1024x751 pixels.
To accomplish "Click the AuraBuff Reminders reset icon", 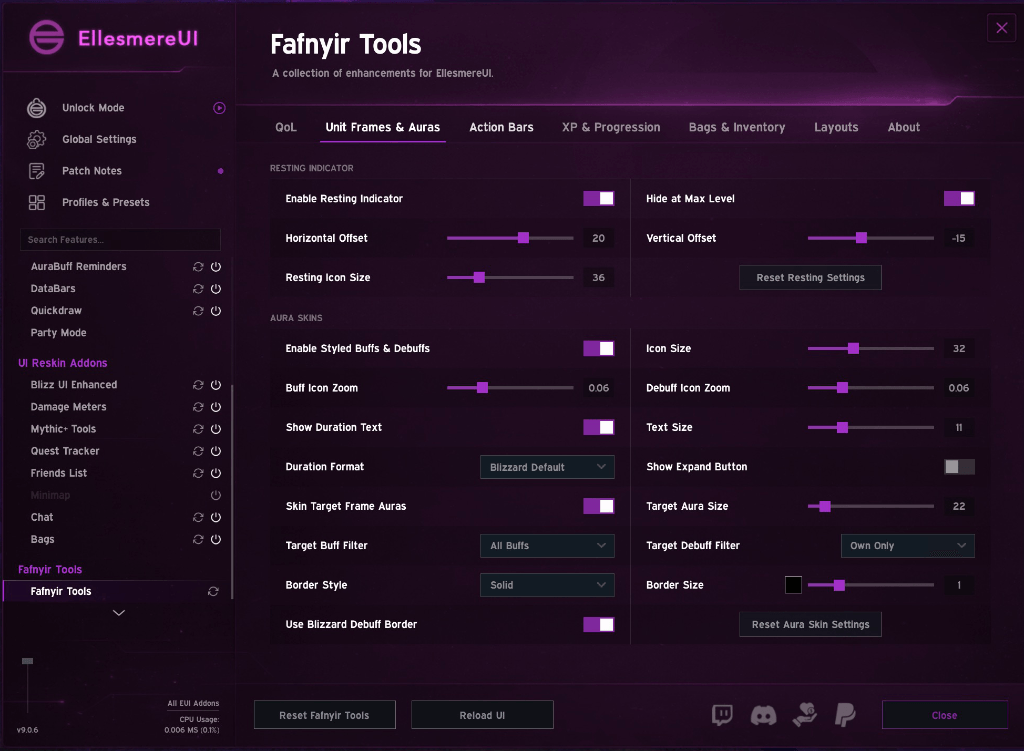I will click(x=198, y=266).
